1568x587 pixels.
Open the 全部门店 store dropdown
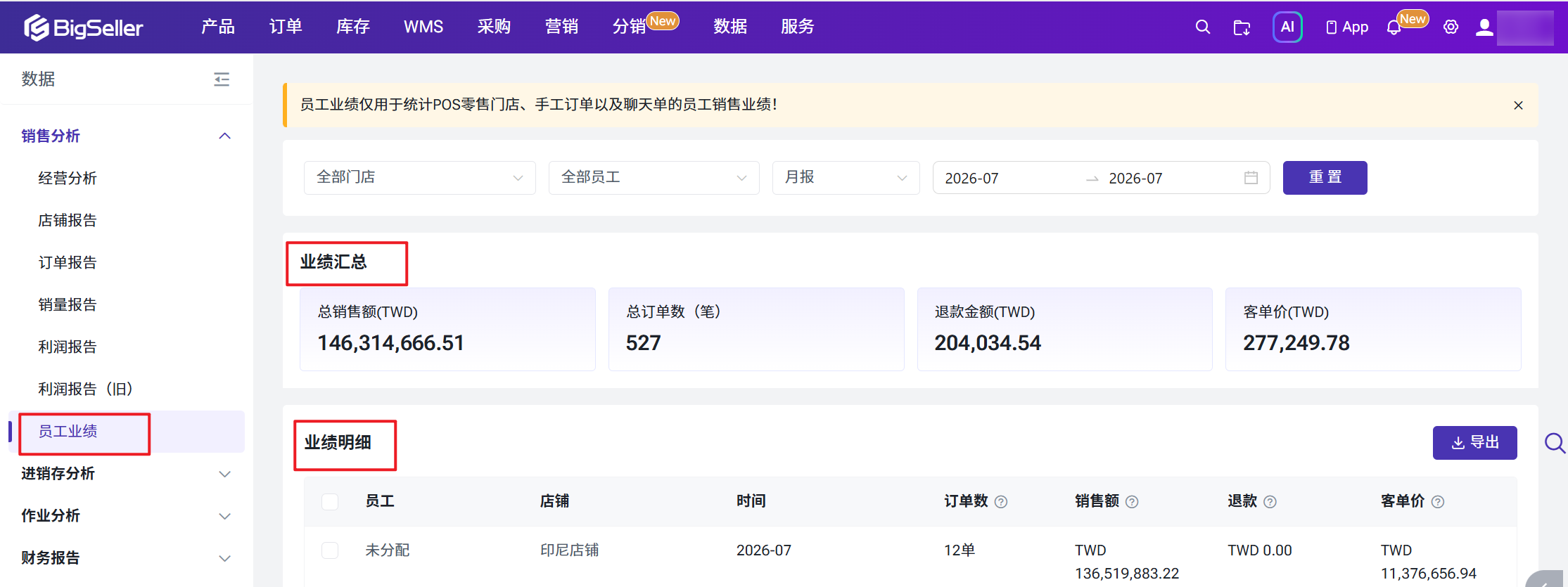(x=420, y=178)
